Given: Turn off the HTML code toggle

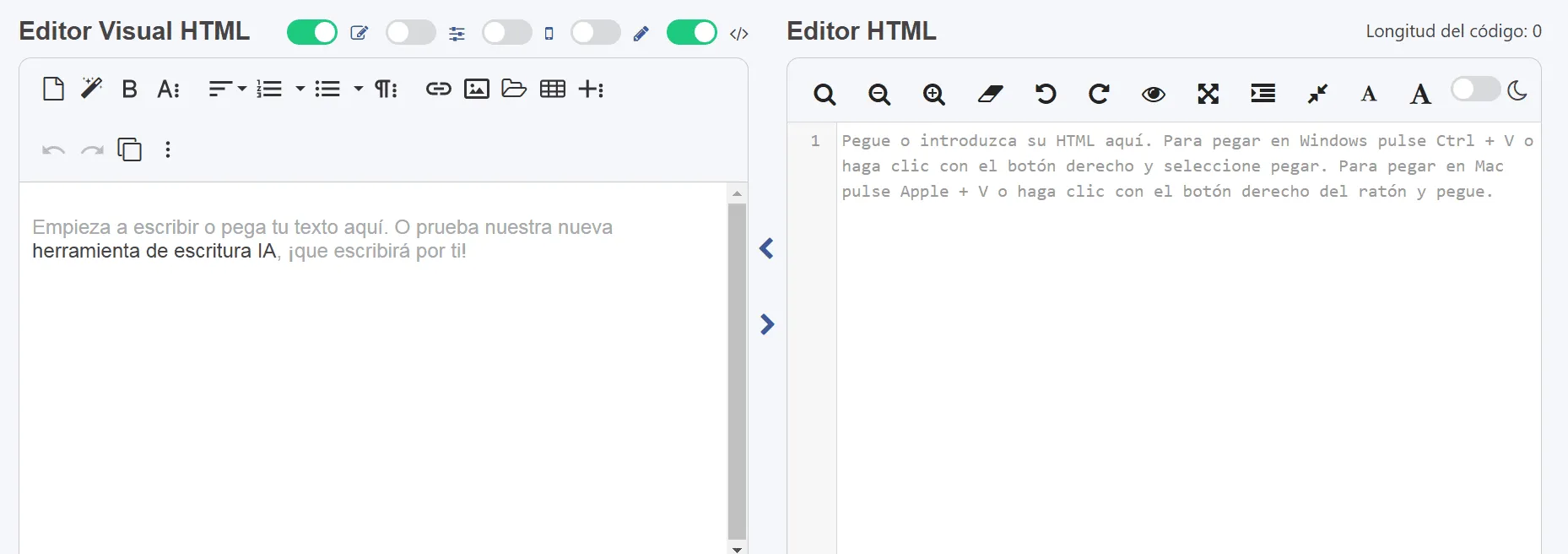Looking at the screenshot, I should (692, 33).
